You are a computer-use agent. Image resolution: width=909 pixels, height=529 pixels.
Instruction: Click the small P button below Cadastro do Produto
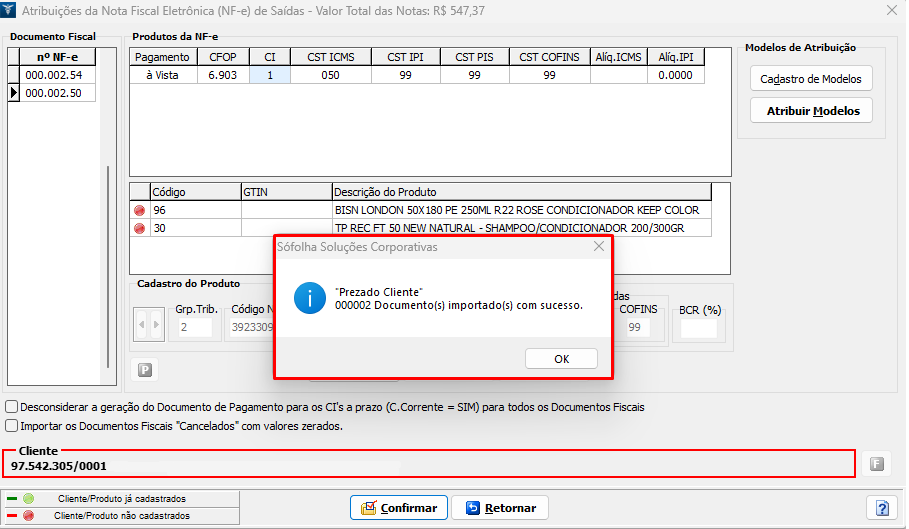tap(144, 370)
